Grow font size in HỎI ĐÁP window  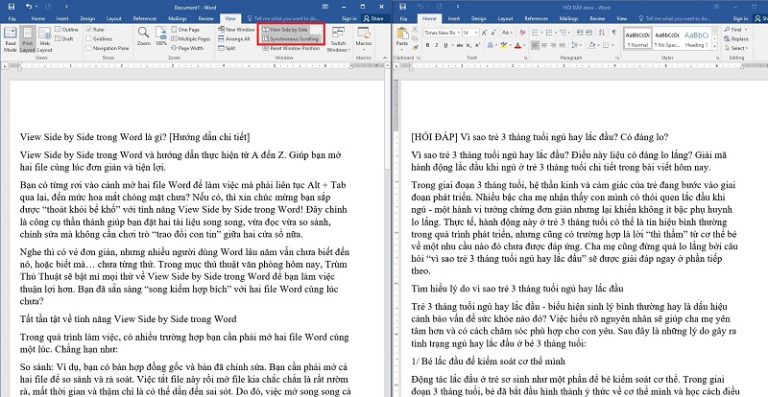[x=484, y=33]
